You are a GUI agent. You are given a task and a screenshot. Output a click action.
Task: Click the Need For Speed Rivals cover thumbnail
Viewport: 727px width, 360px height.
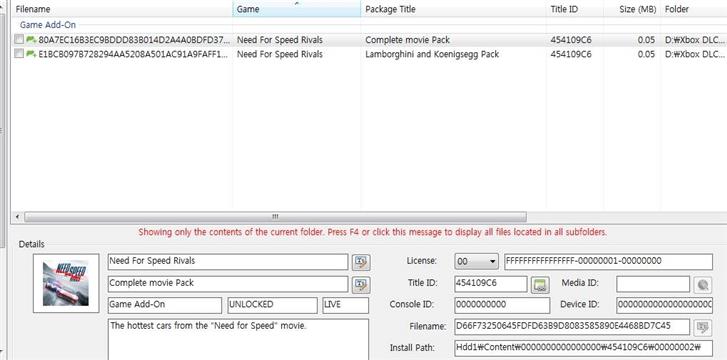[x=66, y=283]
